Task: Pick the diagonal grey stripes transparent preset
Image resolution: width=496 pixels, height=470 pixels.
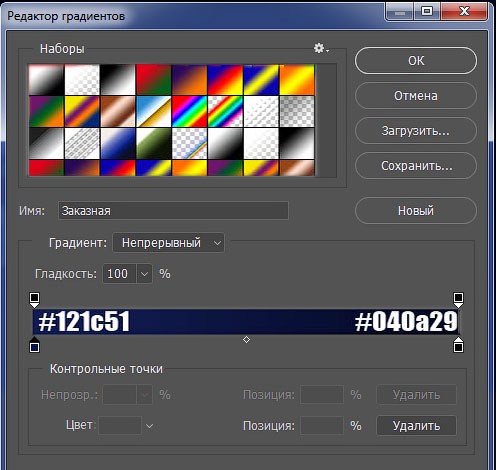Action: click(x=82, y=143)
